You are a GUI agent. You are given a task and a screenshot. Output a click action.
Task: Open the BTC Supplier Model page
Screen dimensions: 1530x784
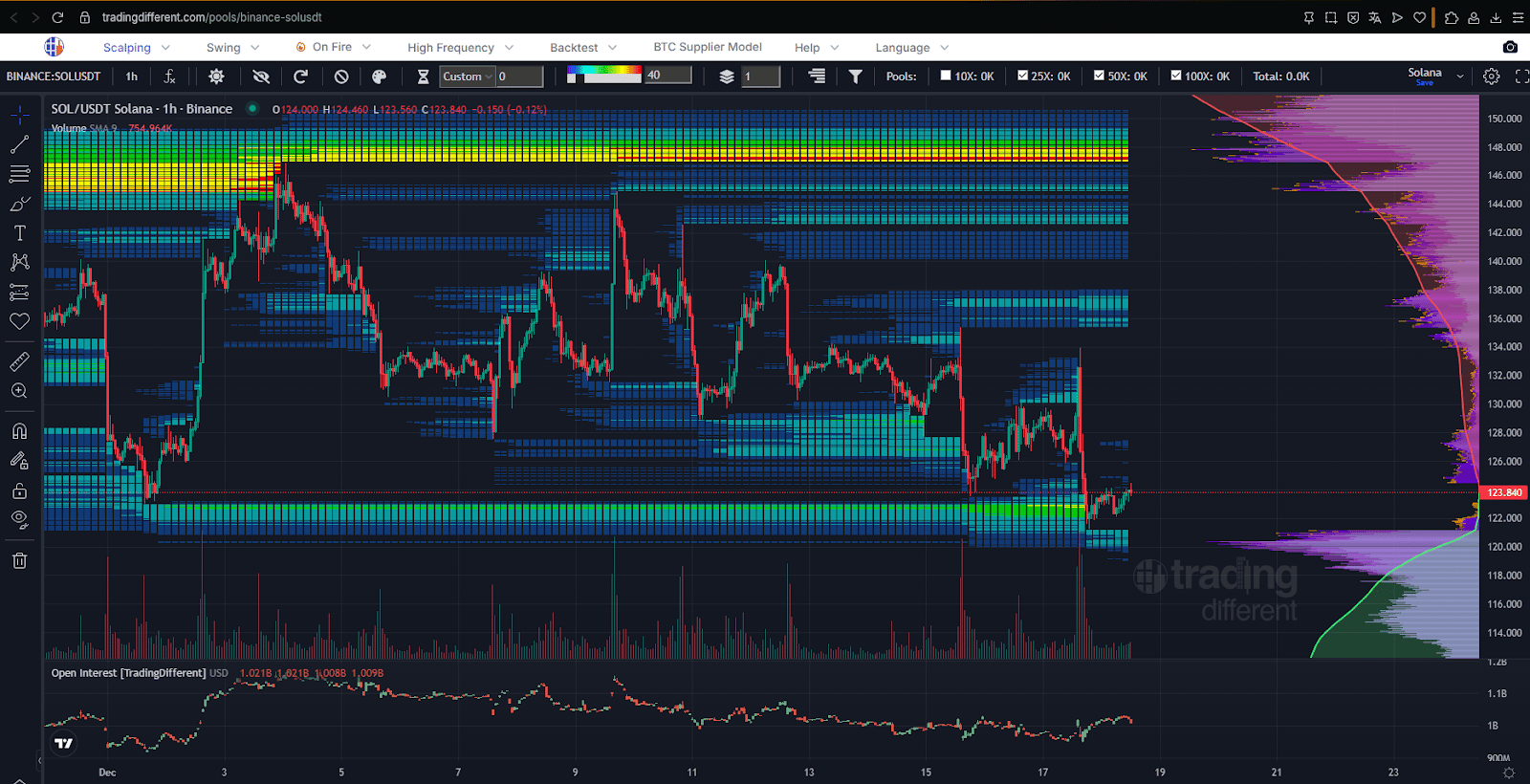click(708, 47)
